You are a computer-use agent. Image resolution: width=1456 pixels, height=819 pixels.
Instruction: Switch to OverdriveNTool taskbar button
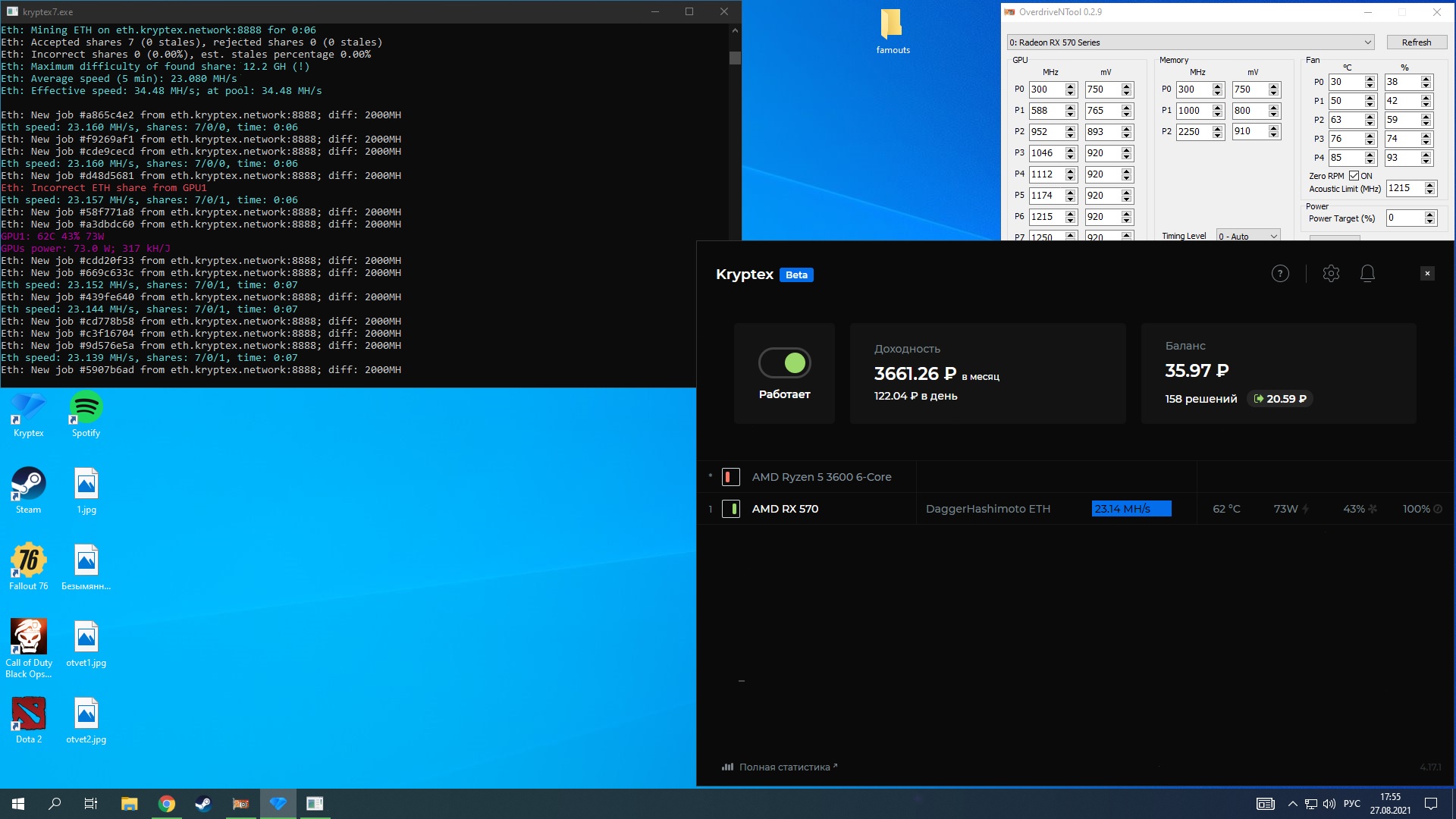tap(240, 804)
